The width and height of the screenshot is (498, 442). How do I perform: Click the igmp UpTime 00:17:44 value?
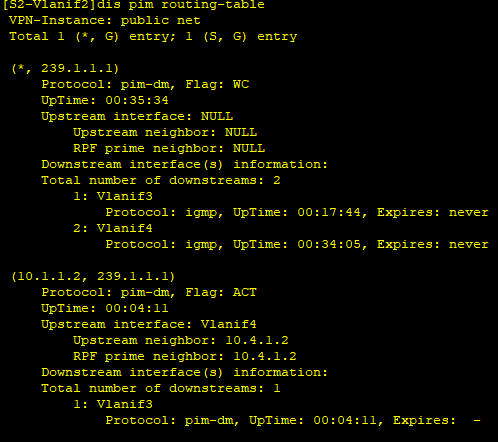[329, 212]
